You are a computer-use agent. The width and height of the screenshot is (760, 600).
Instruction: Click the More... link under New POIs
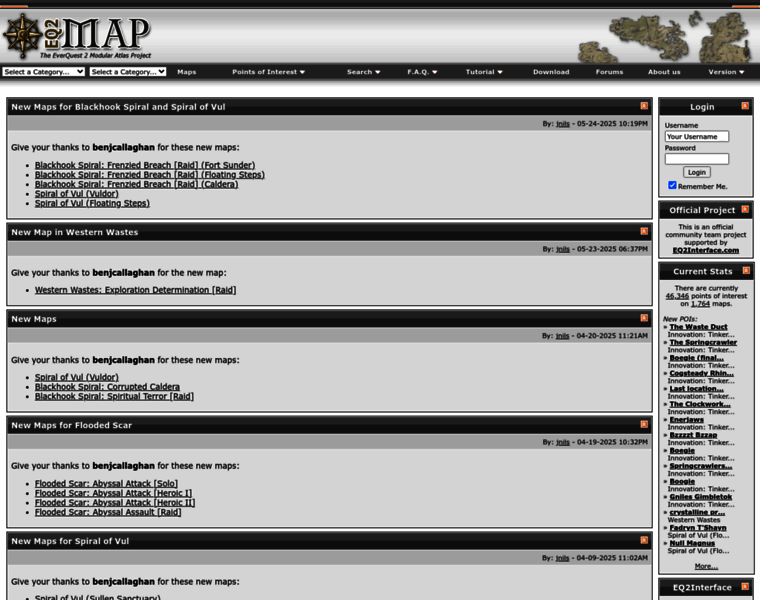tap(706, 567)
